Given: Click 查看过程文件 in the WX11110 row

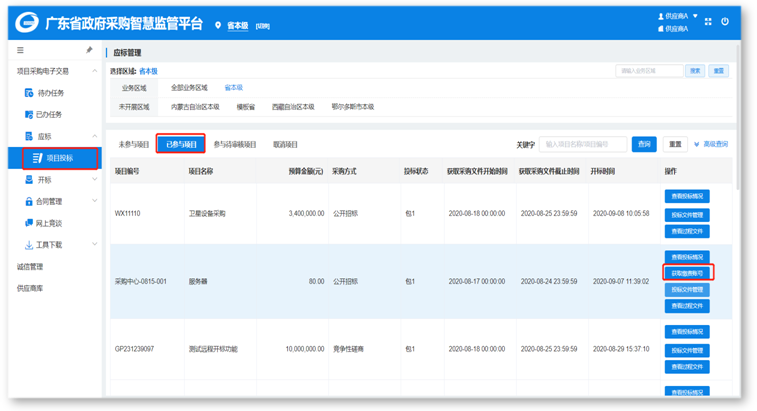Looking at the screenshot, I should pos(687,231).
